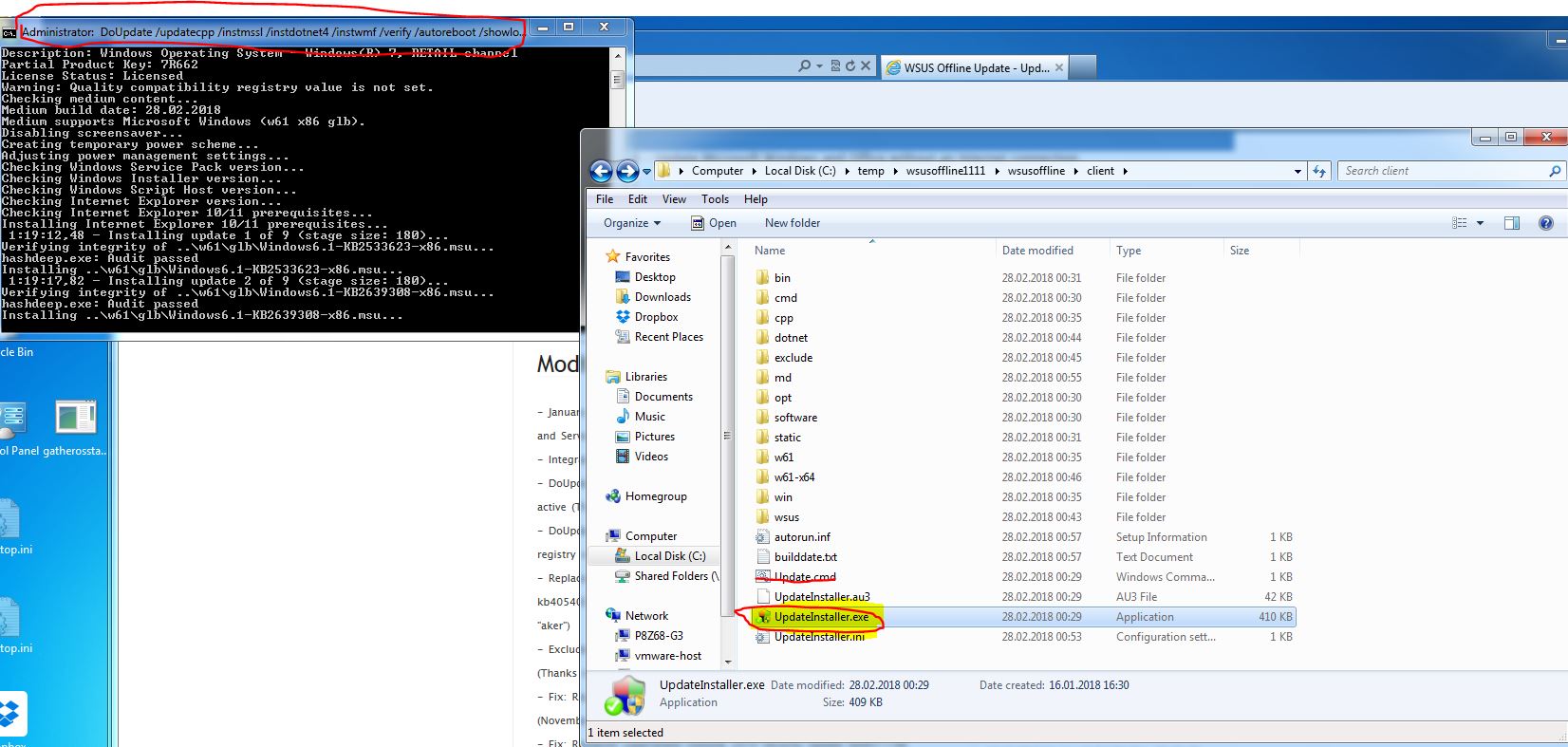Click navigation pane scrollbar down arrow
The image size is (1568, 747).
(x=728, y=662)
